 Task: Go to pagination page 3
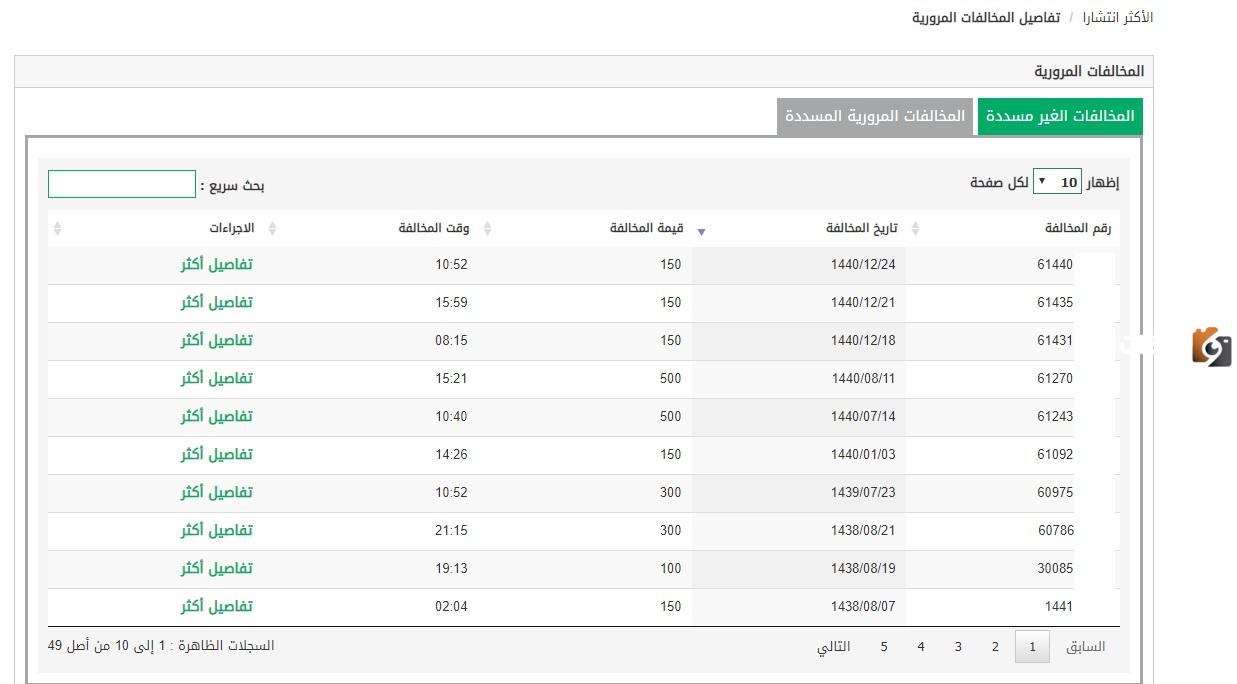(958, 647)
